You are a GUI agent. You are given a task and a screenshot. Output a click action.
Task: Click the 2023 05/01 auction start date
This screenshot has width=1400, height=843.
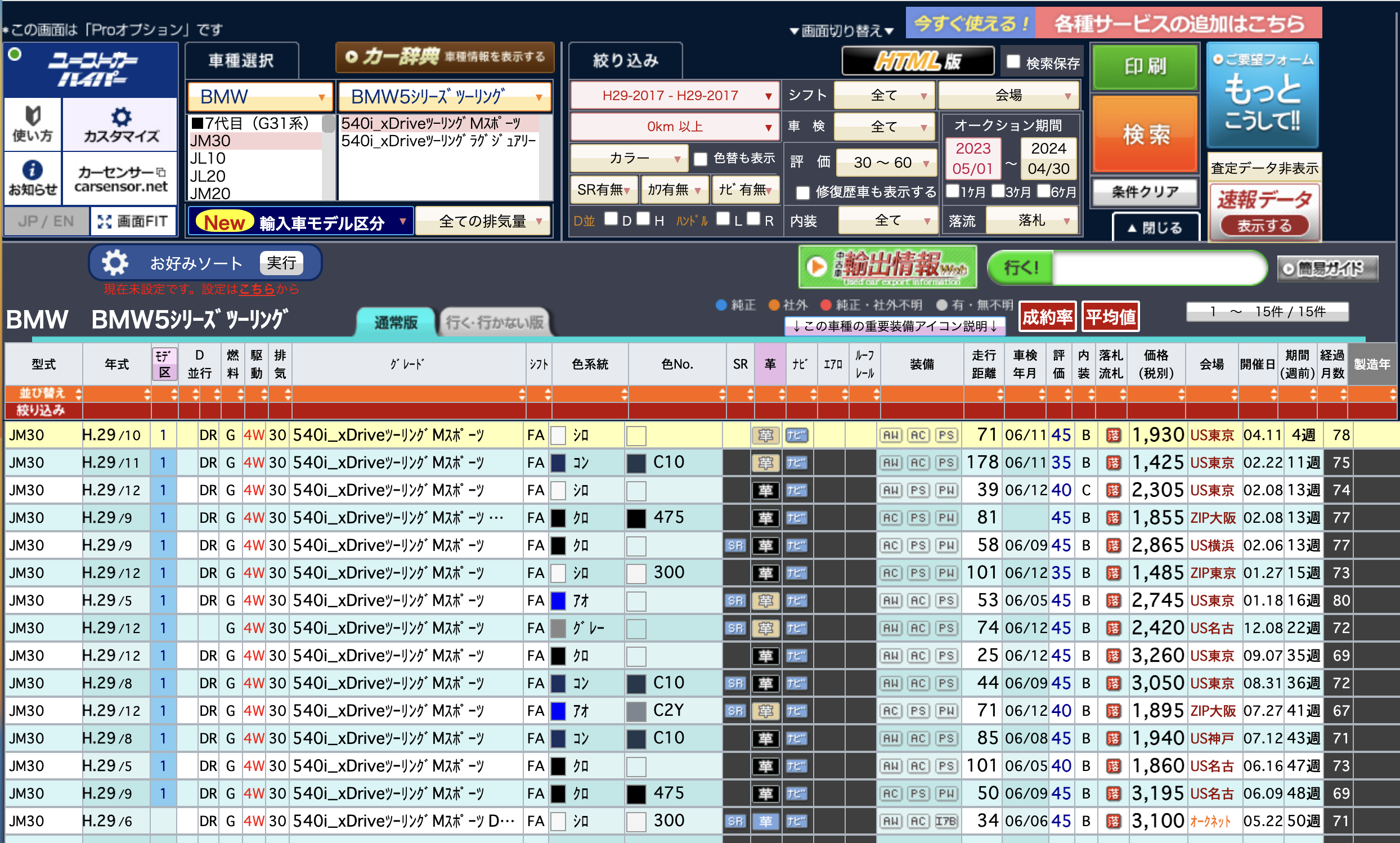click(972, 159)
